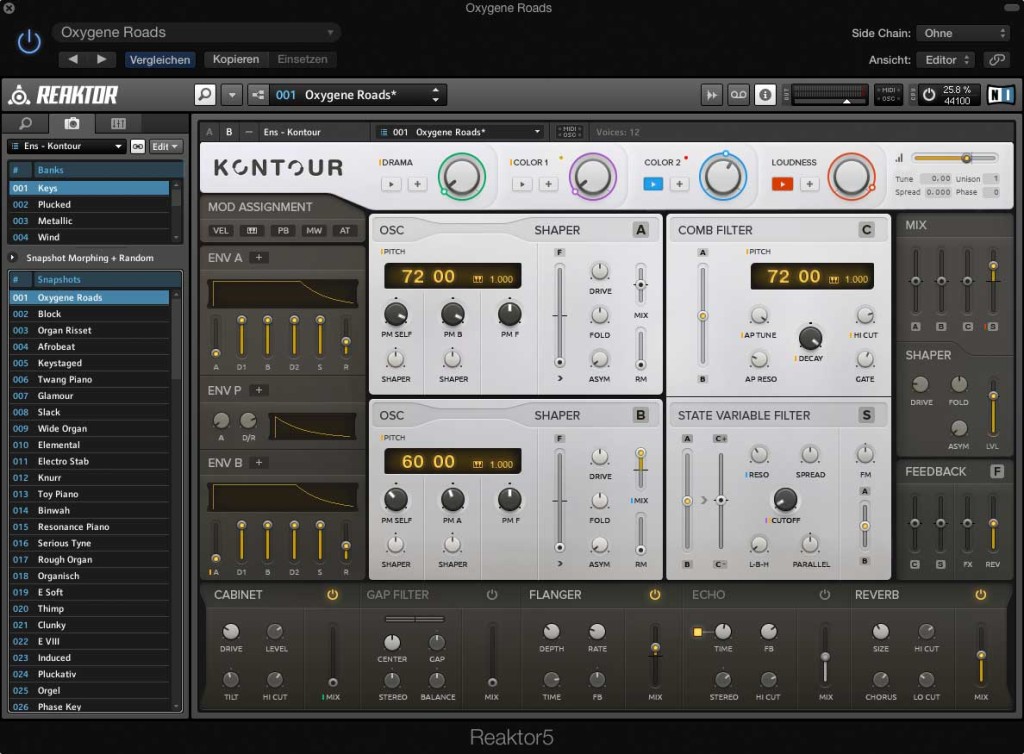Enable the VEL mod assignment button

point(221,230)
